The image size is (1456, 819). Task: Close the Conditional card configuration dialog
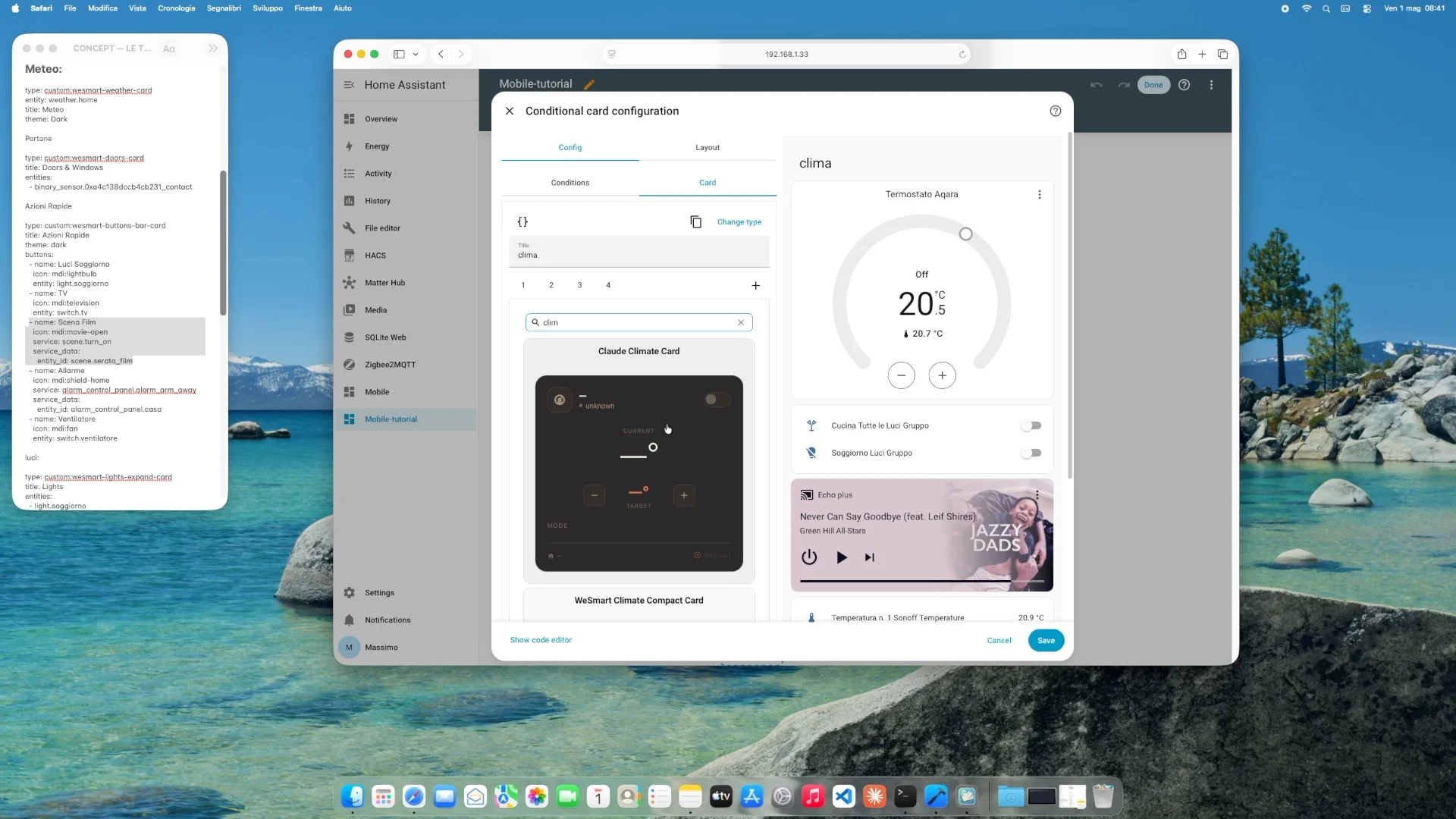[x=510, y=111]
